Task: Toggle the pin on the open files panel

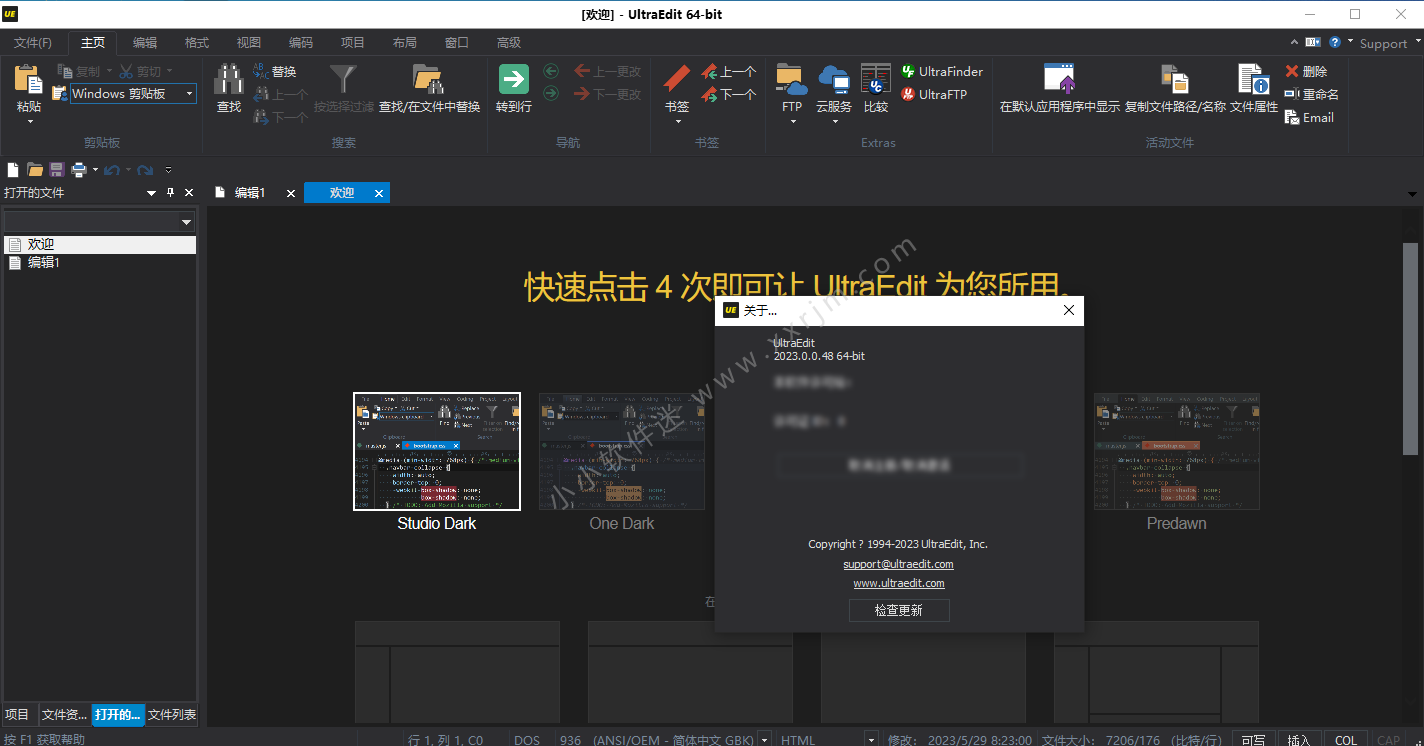Action: [170, 193]
